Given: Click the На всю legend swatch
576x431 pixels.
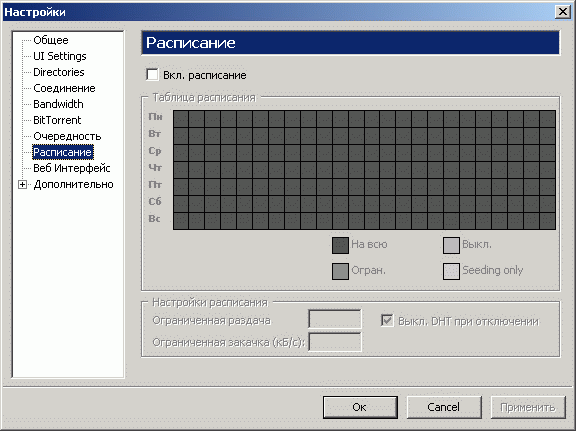Looking at the screenshot, I should [340, 245].
